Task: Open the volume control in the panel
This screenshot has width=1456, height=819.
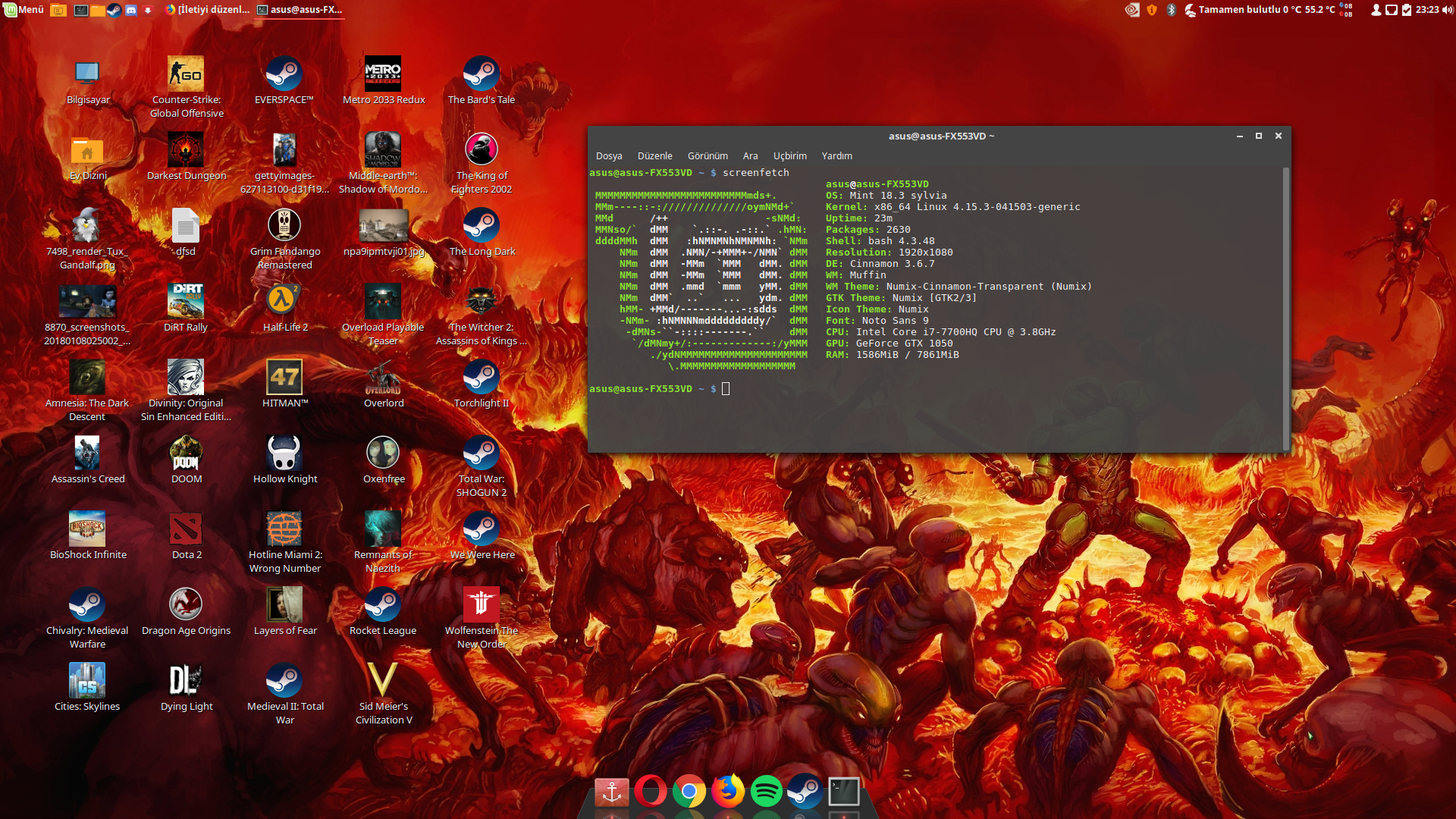Action: (x=1448, y=10)
